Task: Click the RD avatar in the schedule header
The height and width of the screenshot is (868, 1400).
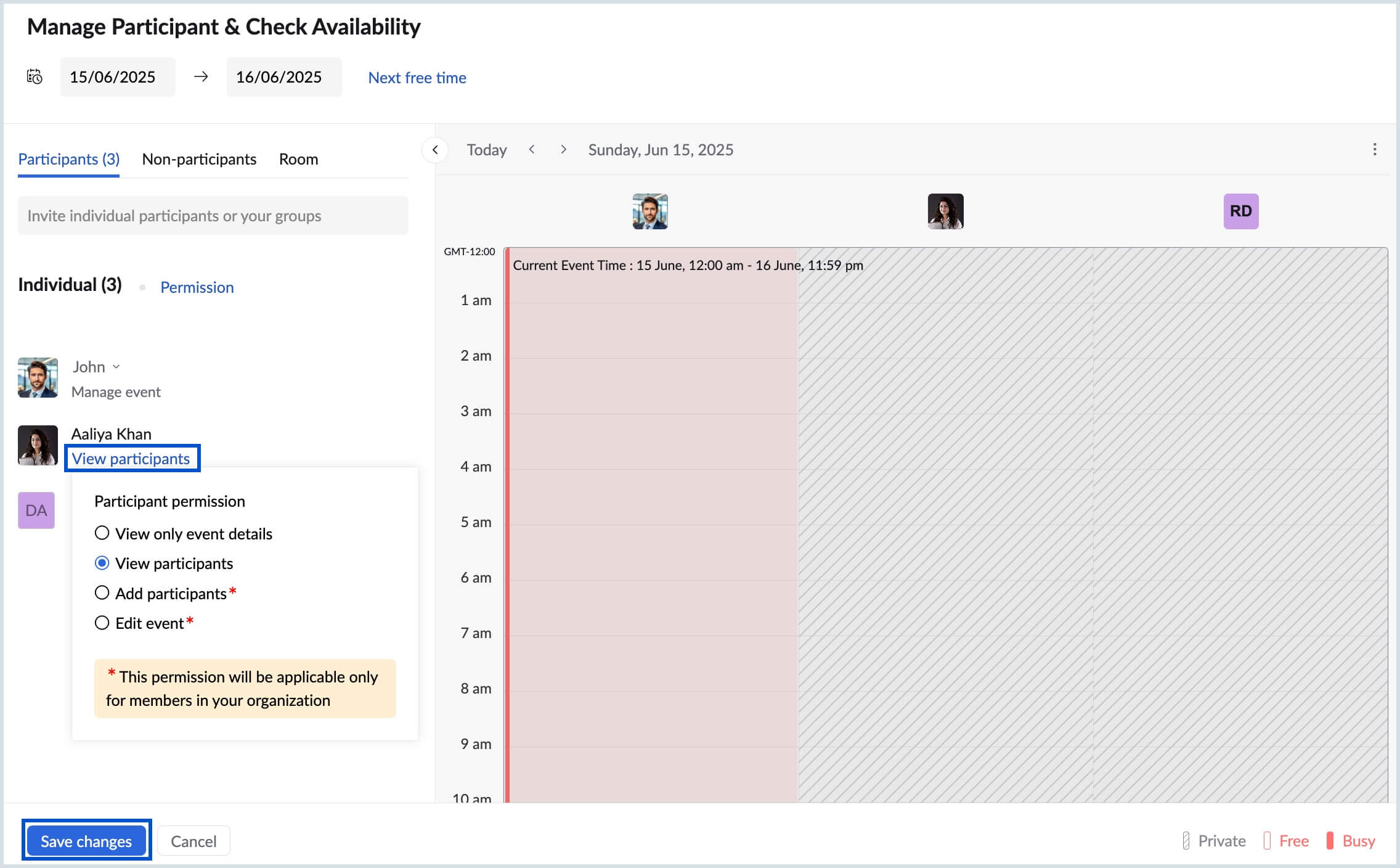Action: coord(1240,211)
